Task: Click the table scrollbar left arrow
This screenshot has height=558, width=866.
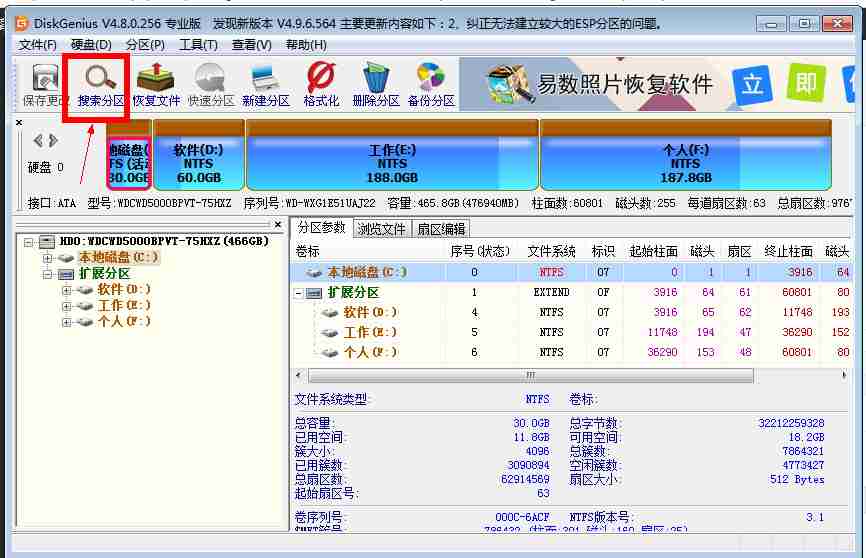Action: click(x=299, y=376)
